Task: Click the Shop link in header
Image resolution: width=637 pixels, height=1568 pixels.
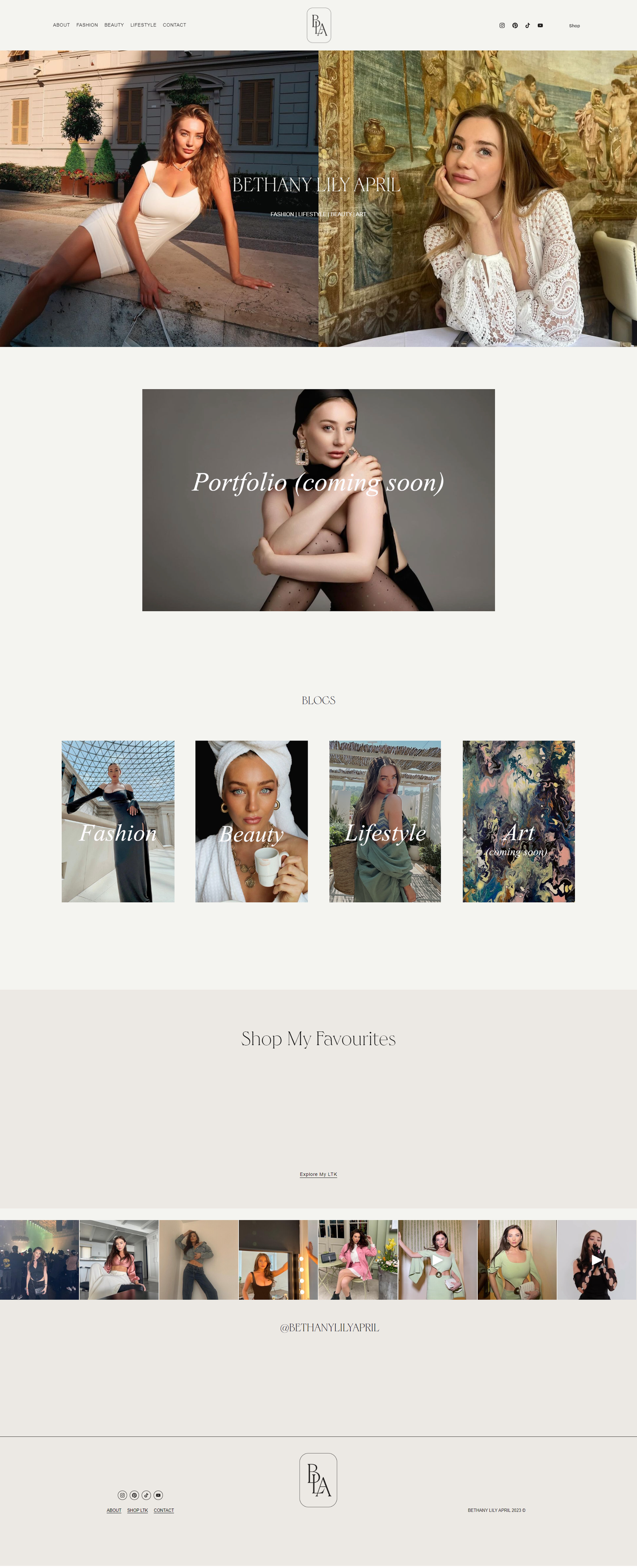Action: tap(574, 25)
